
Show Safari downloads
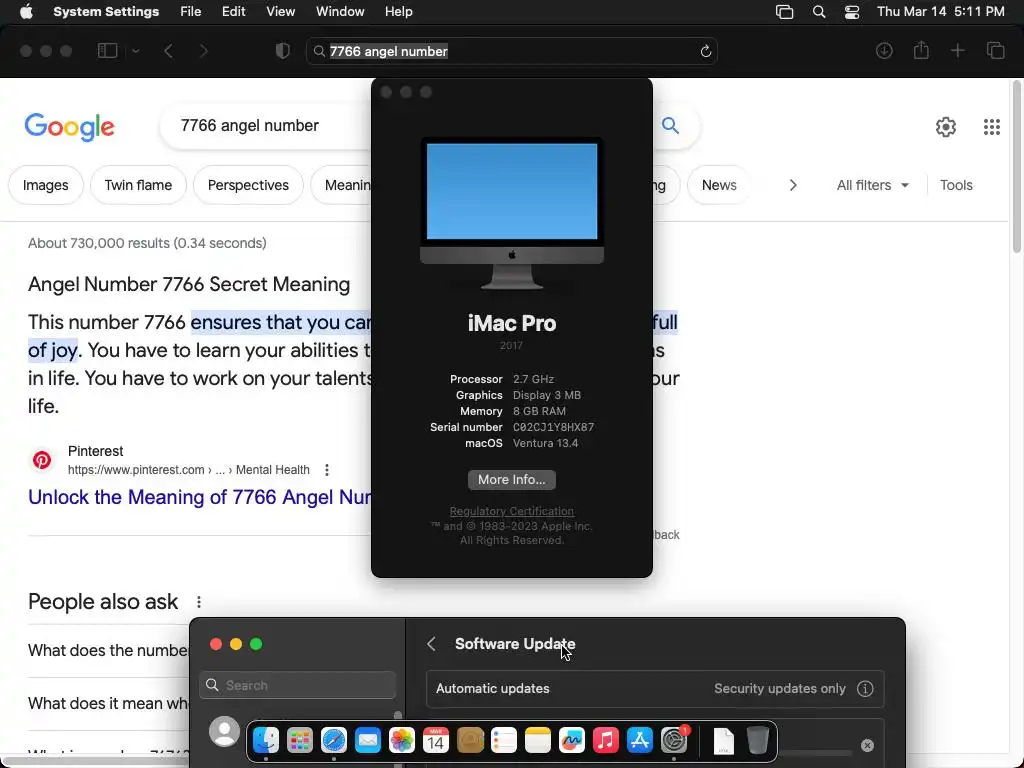884,51
